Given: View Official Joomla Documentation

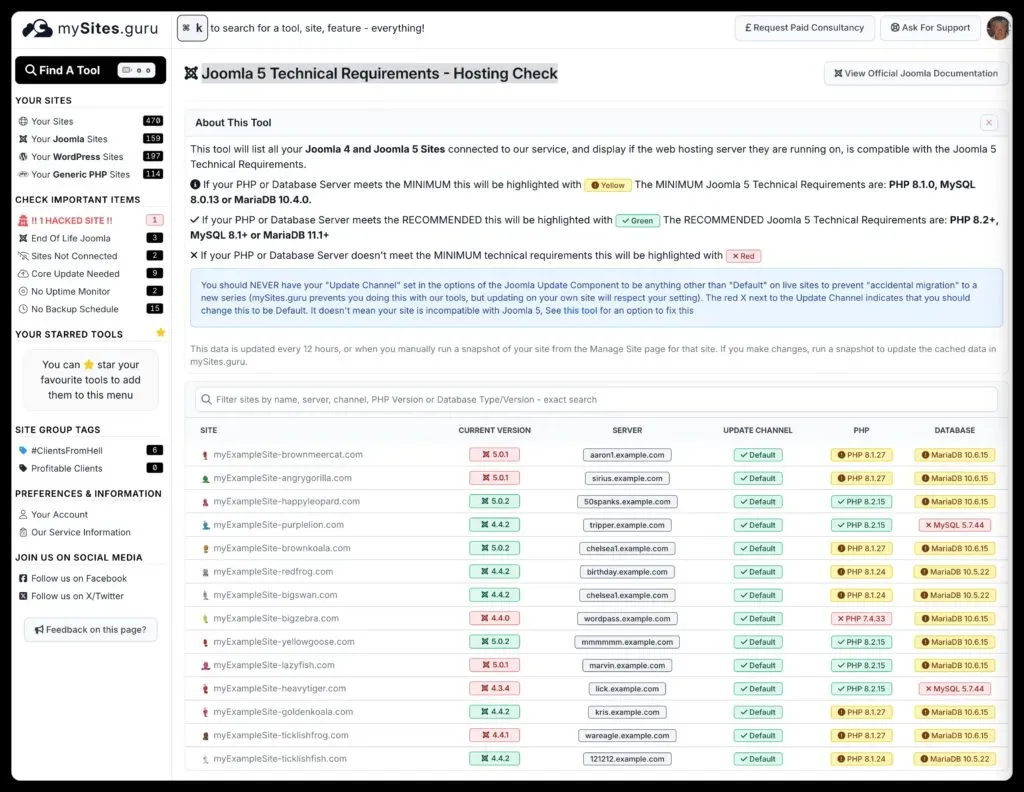Looking at the screenshot, I should (x=915, y=73).
